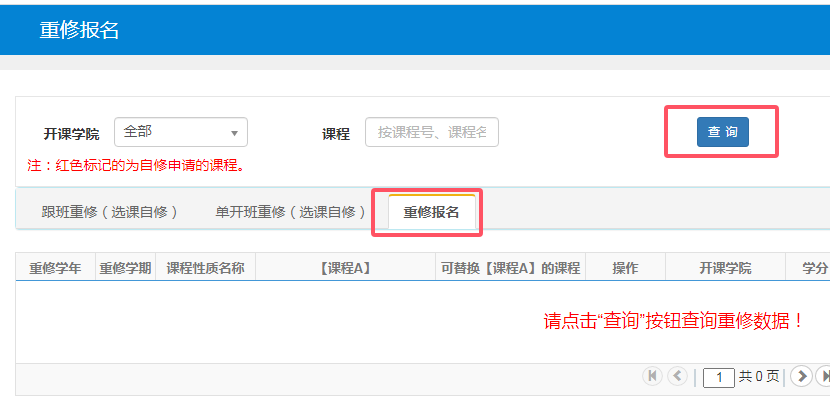Click the dropdown arrow beside 全部

(x=234, y=132)
